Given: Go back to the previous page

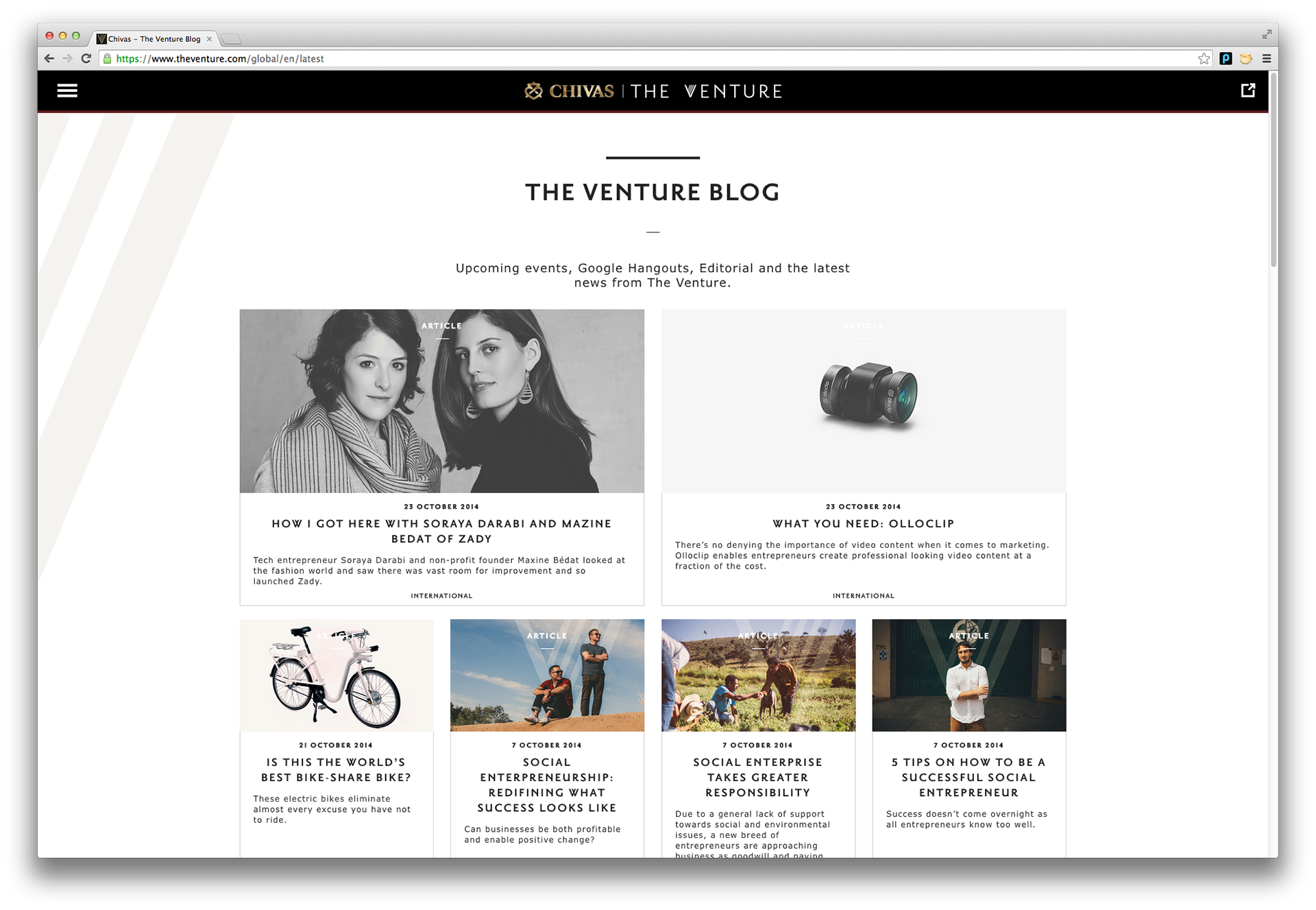Looking at the screenshot, I should pos(49,59).
